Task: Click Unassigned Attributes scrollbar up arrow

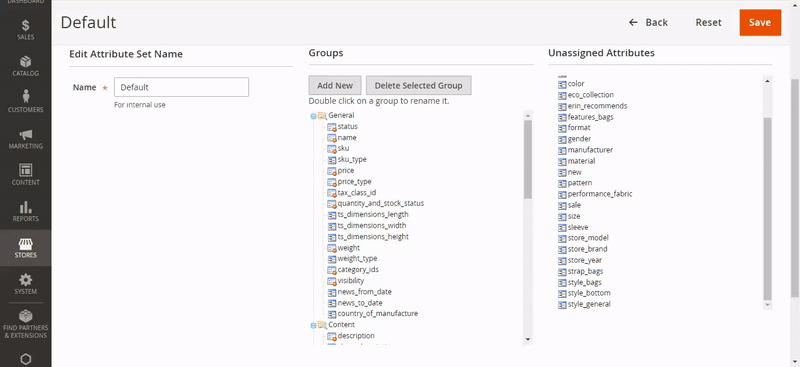Action: [x=767, y=80]
